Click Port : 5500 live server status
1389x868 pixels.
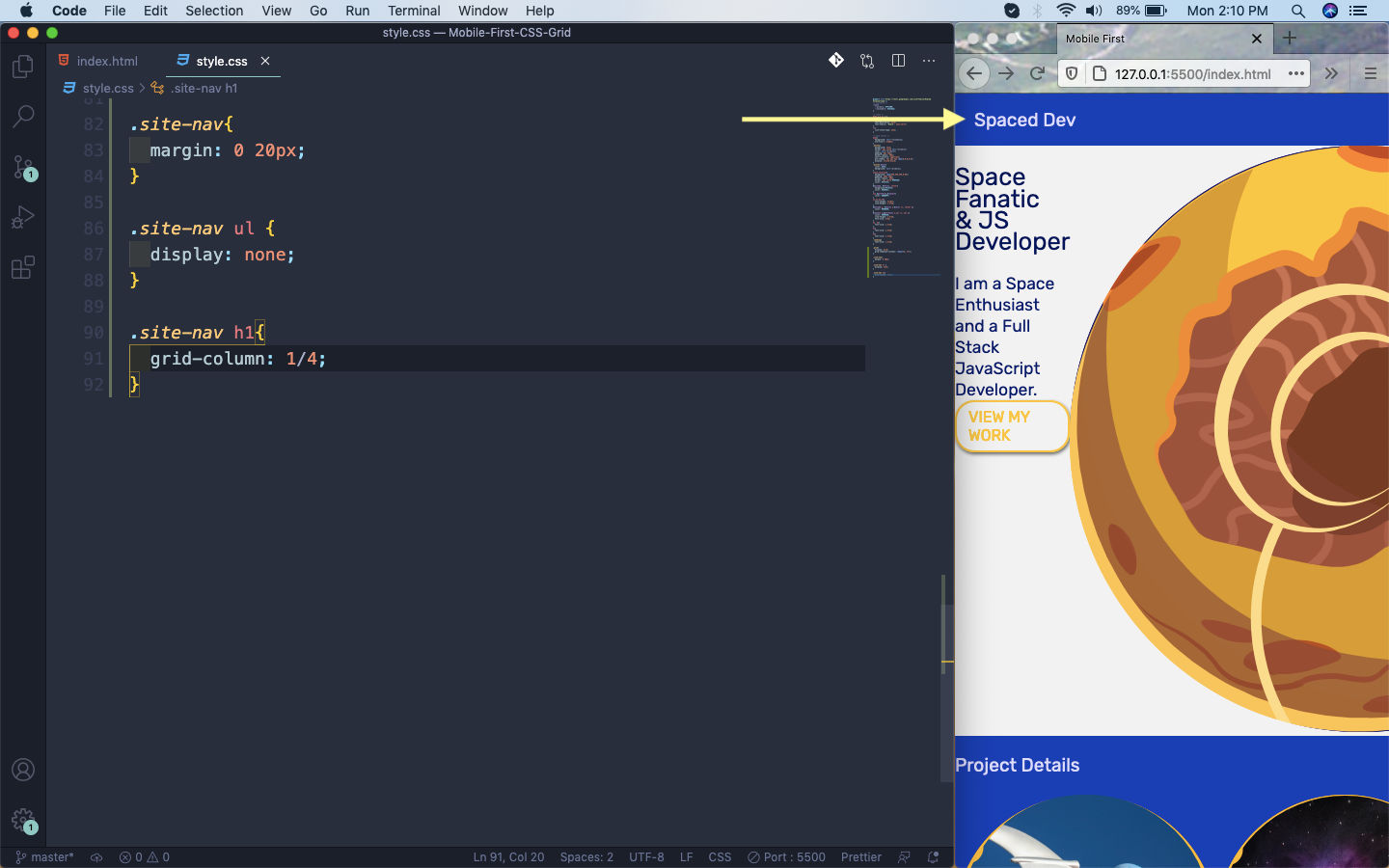click(786, 856)
